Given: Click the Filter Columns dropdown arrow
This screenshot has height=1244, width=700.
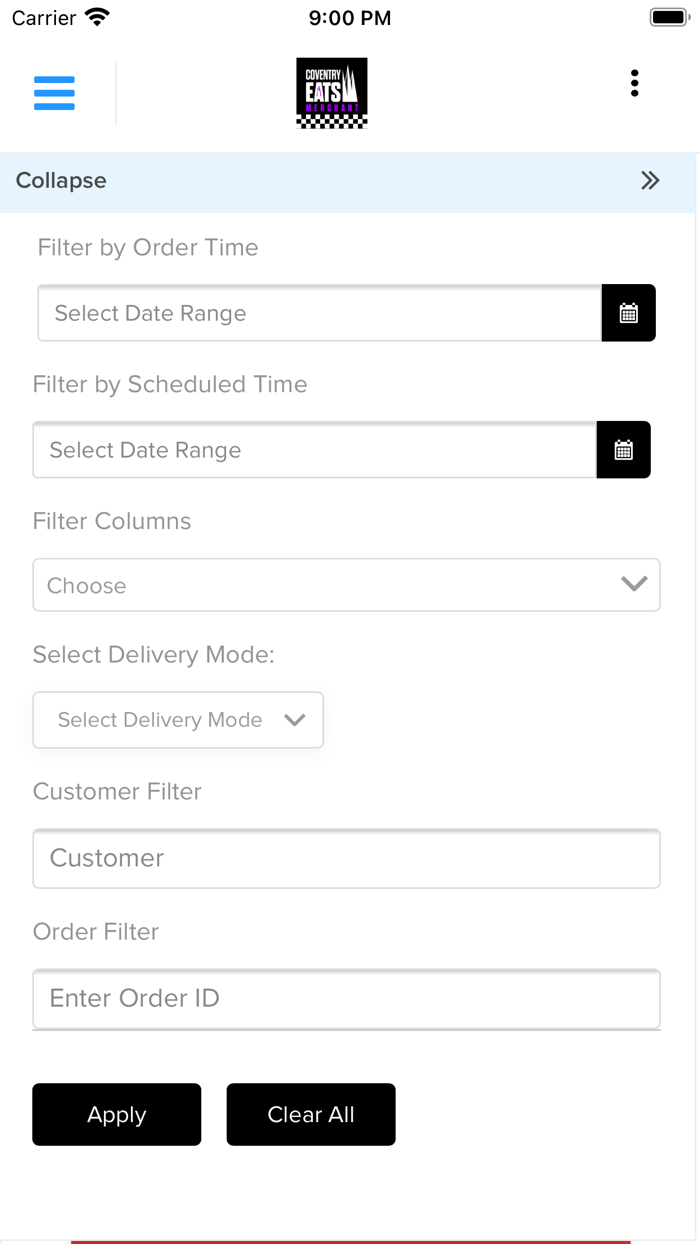Looking at the screenshot, I should (634, 584).
